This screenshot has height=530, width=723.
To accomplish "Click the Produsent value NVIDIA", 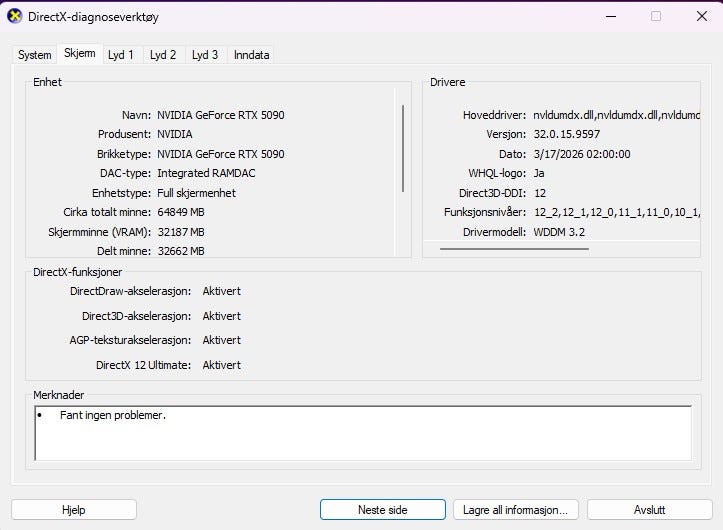I will coord(175,135).
